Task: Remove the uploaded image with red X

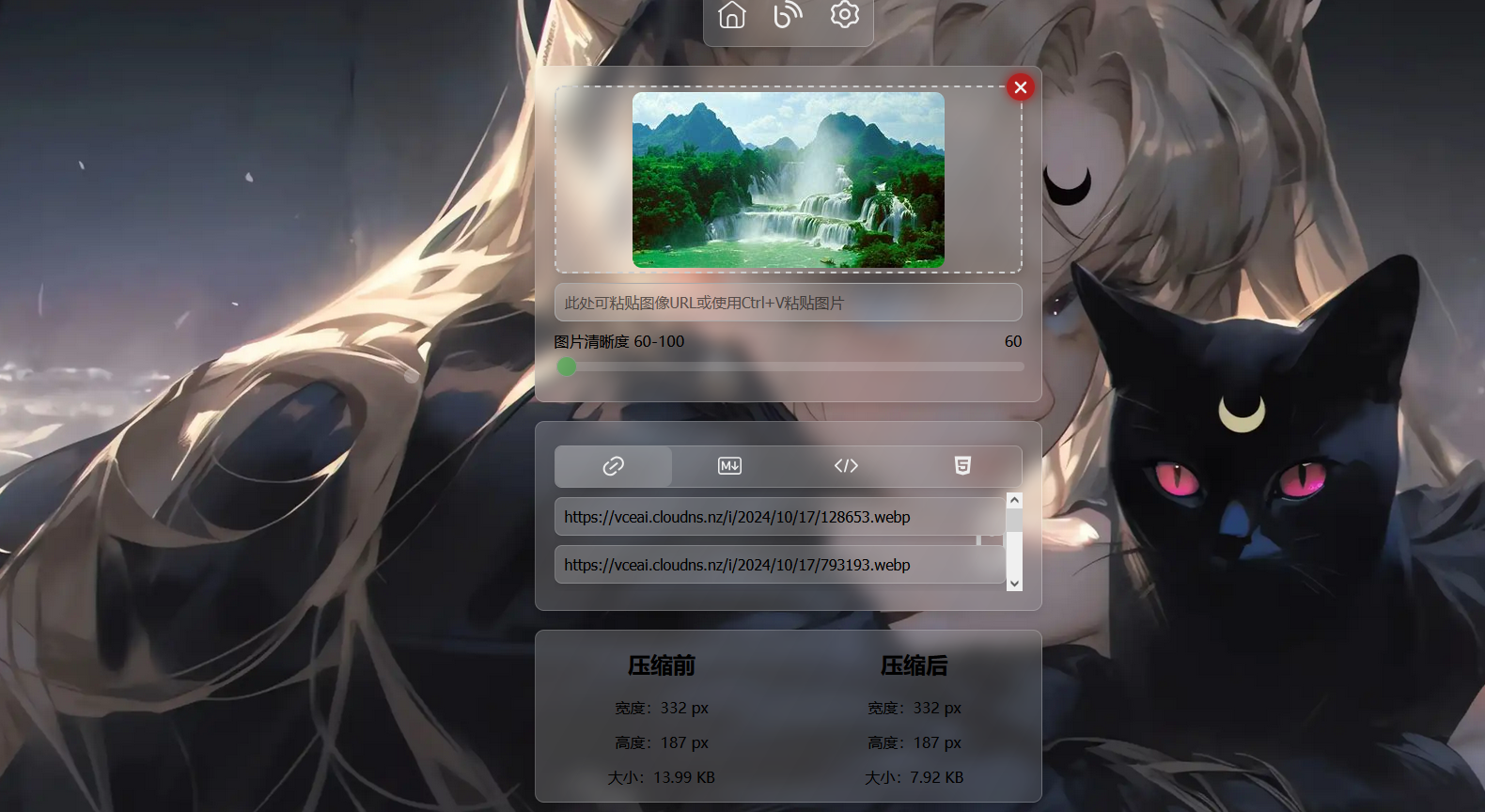Action: pyautogui.click(x=1020, y=87)
